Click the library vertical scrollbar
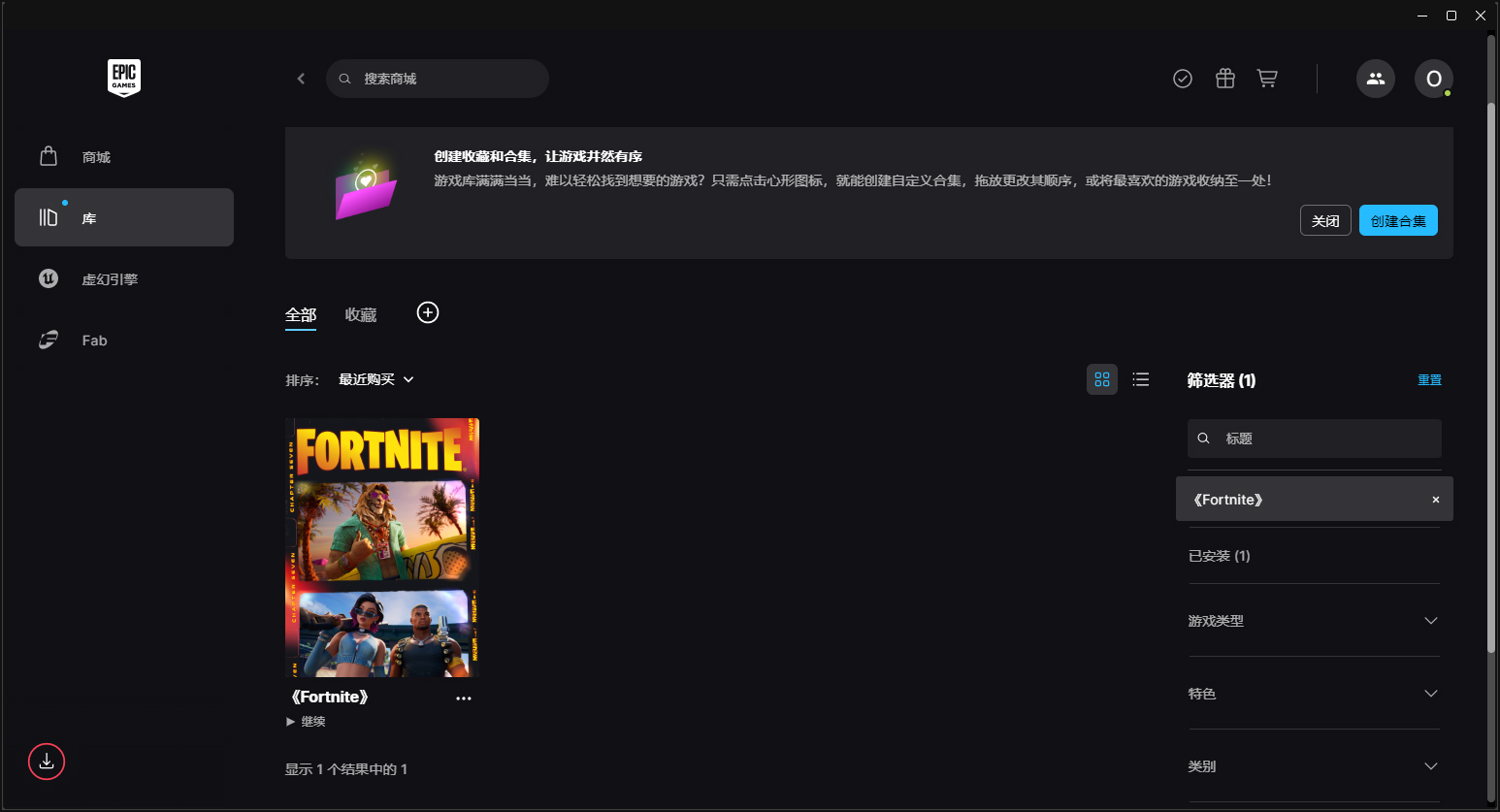This screenshot has width=1500, height=812. coord(1491,378)
